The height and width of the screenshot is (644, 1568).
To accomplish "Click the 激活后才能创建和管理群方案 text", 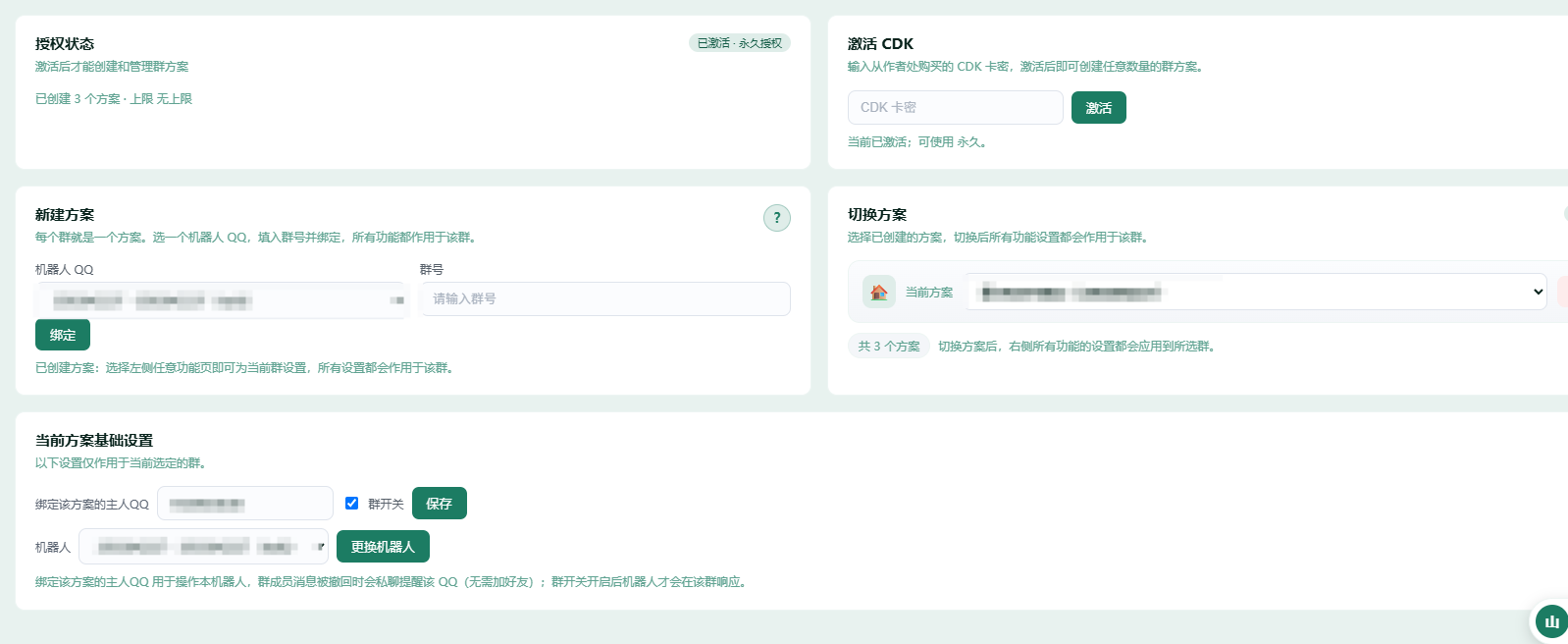I will click(x=112, y=67).
